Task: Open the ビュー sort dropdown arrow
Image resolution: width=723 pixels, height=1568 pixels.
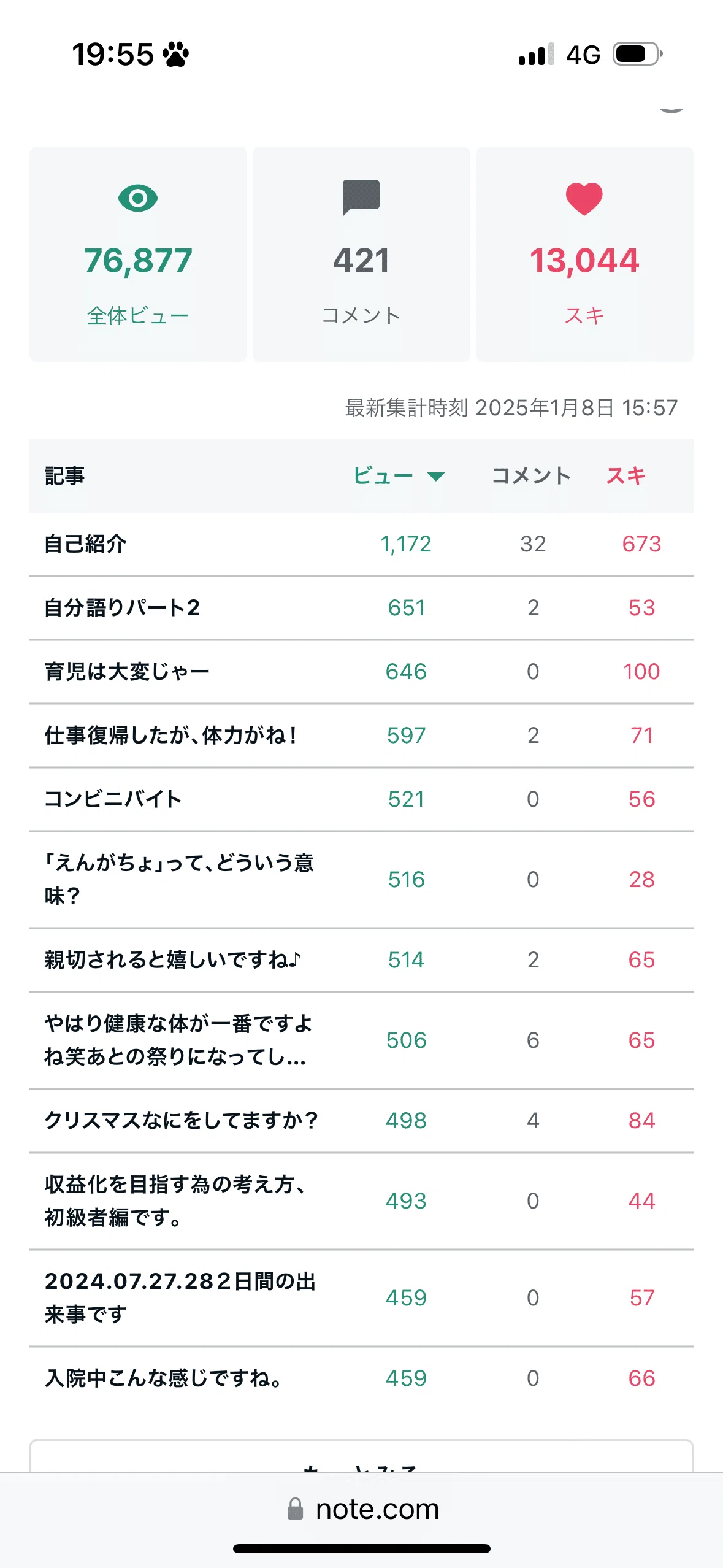Action: [x=436, y=477]
